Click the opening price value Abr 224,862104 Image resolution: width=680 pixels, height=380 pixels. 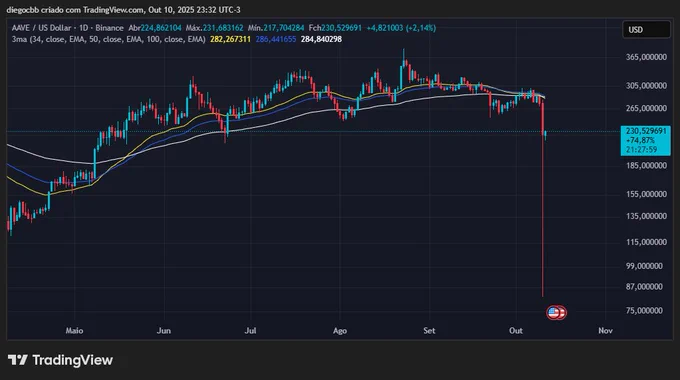(x=155, y=28)
